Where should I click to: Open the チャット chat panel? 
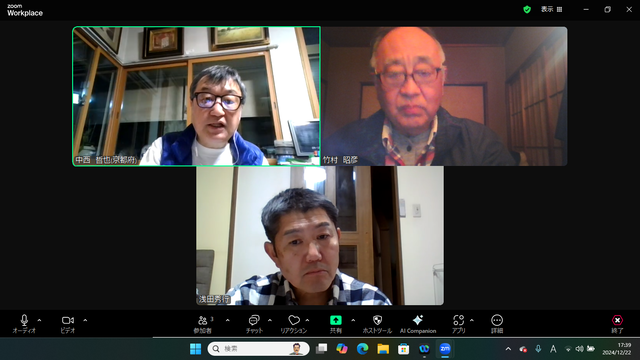click(254, 324)
